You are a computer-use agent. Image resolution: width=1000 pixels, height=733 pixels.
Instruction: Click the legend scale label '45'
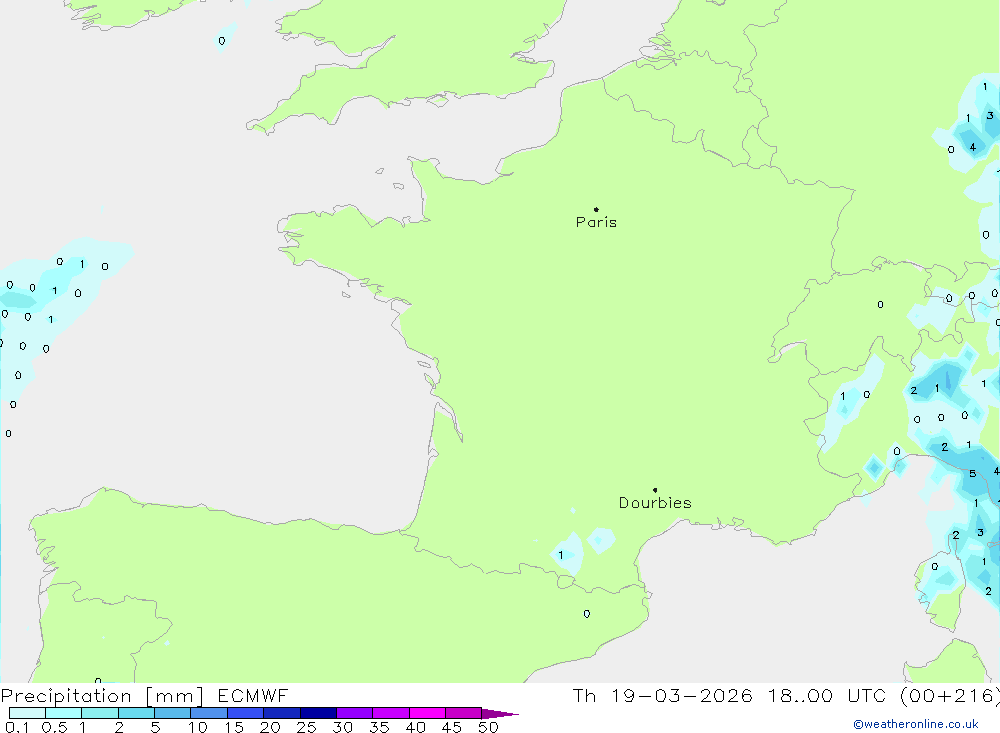[x=452, y=727]
